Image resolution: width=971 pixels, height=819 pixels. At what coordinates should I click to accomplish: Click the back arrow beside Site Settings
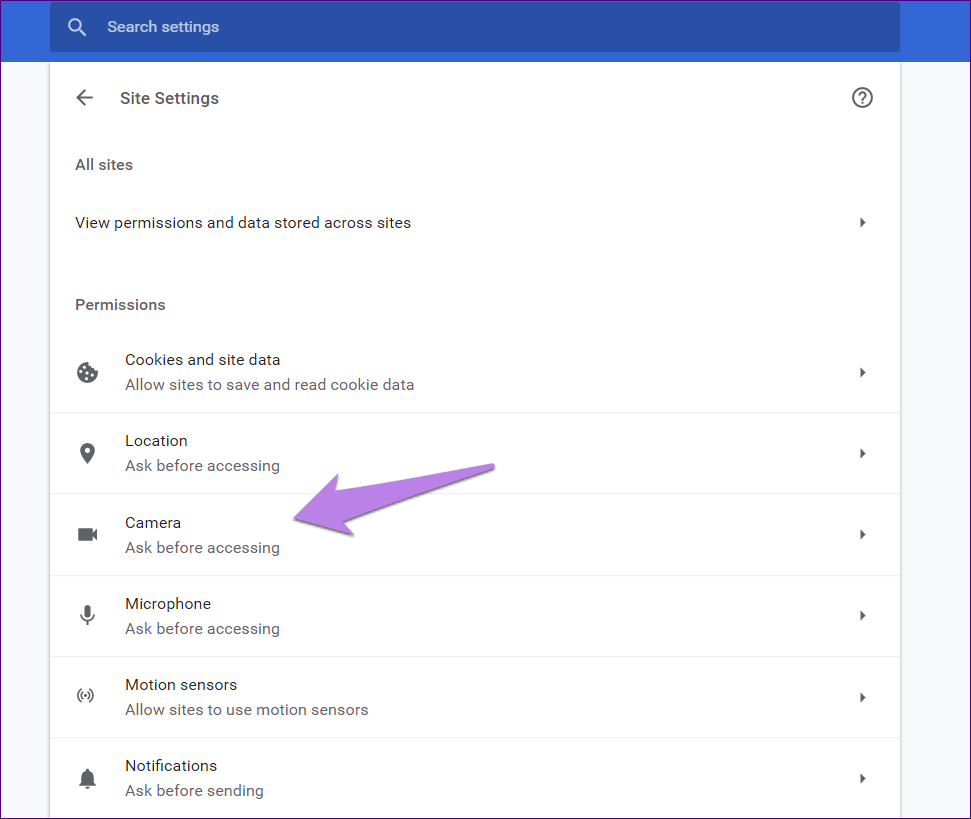85,98
